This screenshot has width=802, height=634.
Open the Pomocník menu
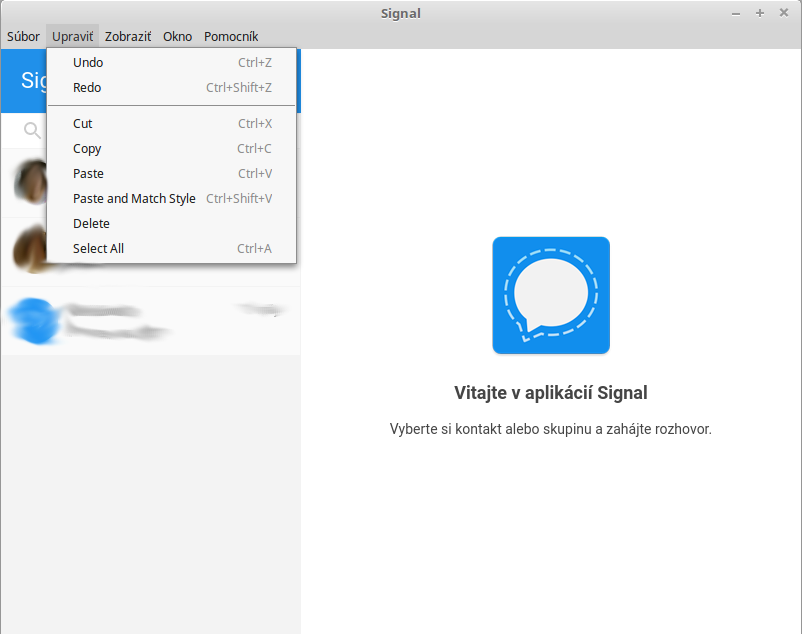click(x=231, y=36)
